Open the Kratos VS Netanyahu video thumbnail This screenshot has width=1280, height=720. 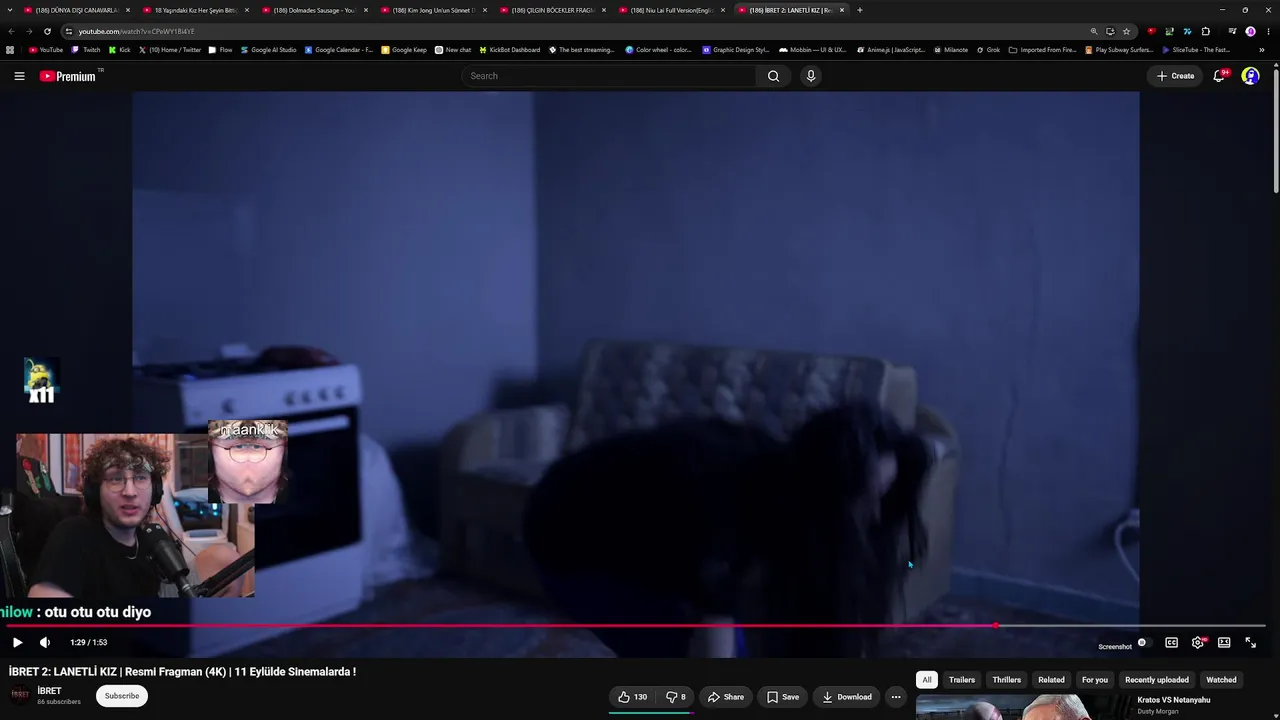tap(1022, 707)
